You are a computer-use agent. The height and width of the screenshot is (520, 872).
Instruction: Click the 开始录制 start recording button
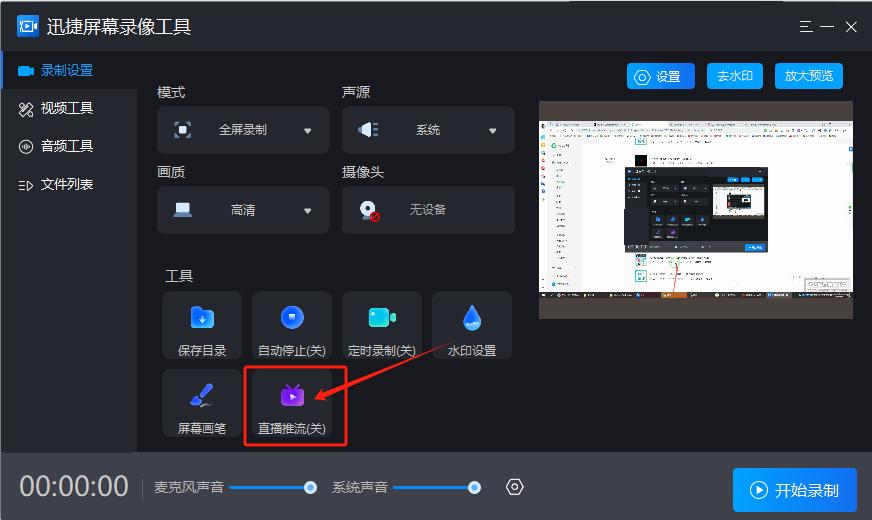point(795,490)
